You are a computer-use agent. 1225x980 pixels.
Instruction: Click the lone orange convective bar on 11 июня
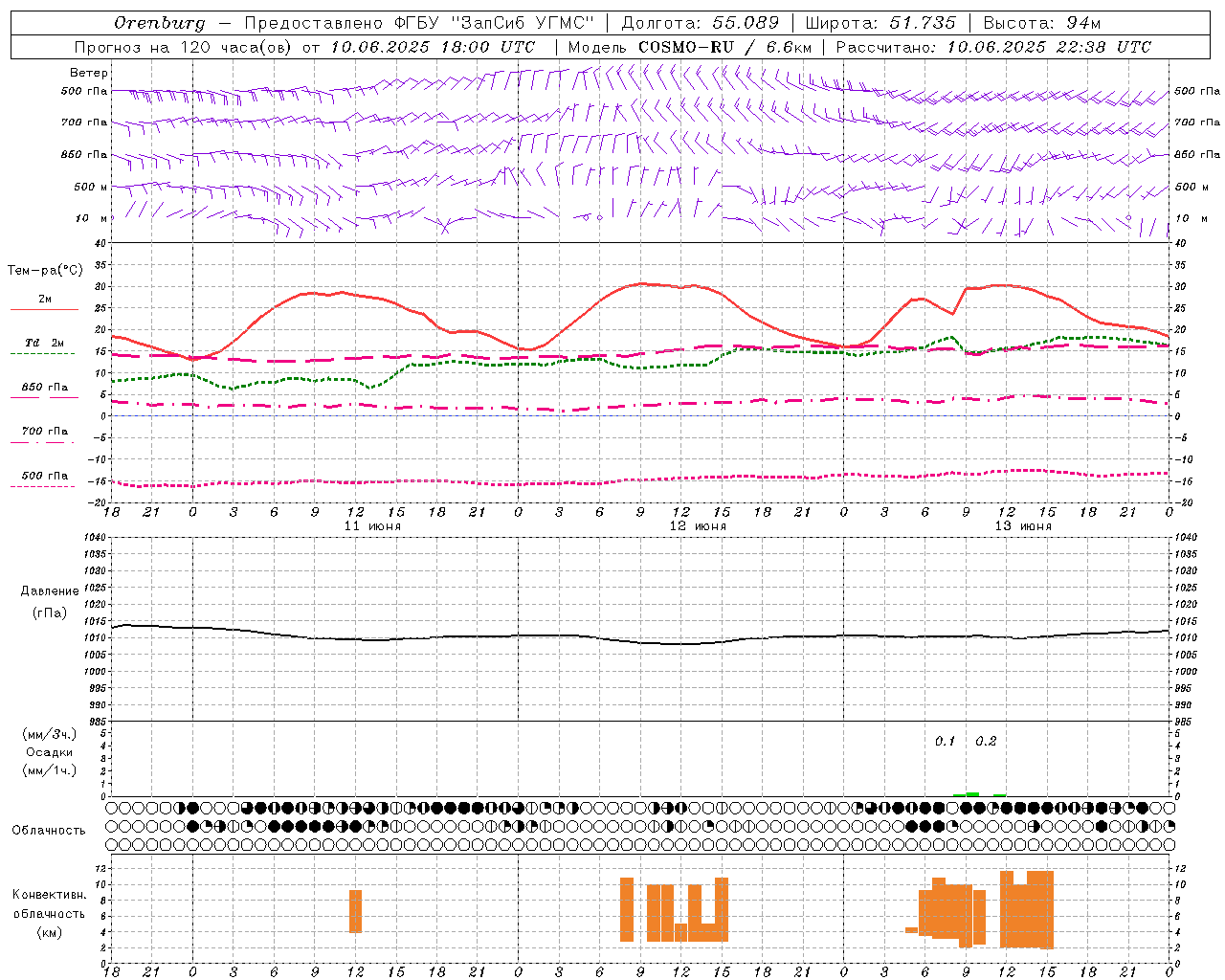[x=355, y=911]
